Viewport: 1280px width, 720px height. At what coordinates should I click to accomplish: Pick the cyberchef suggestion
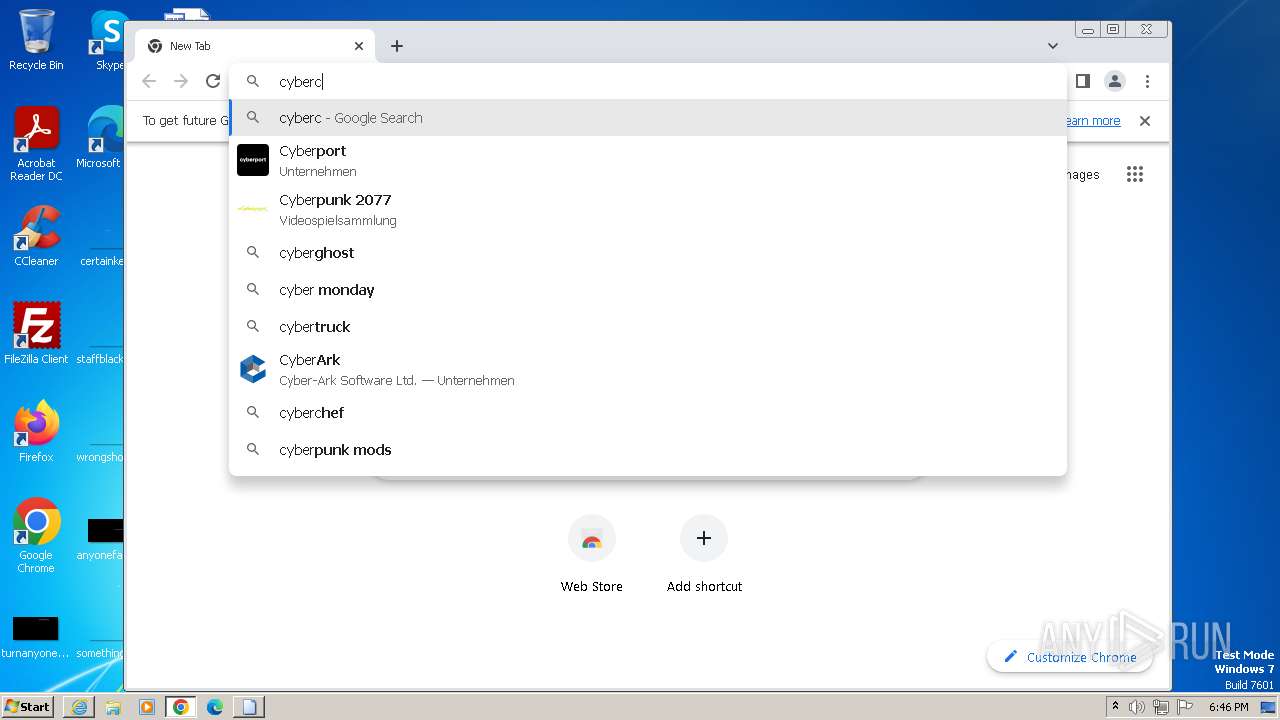[648, 413]
